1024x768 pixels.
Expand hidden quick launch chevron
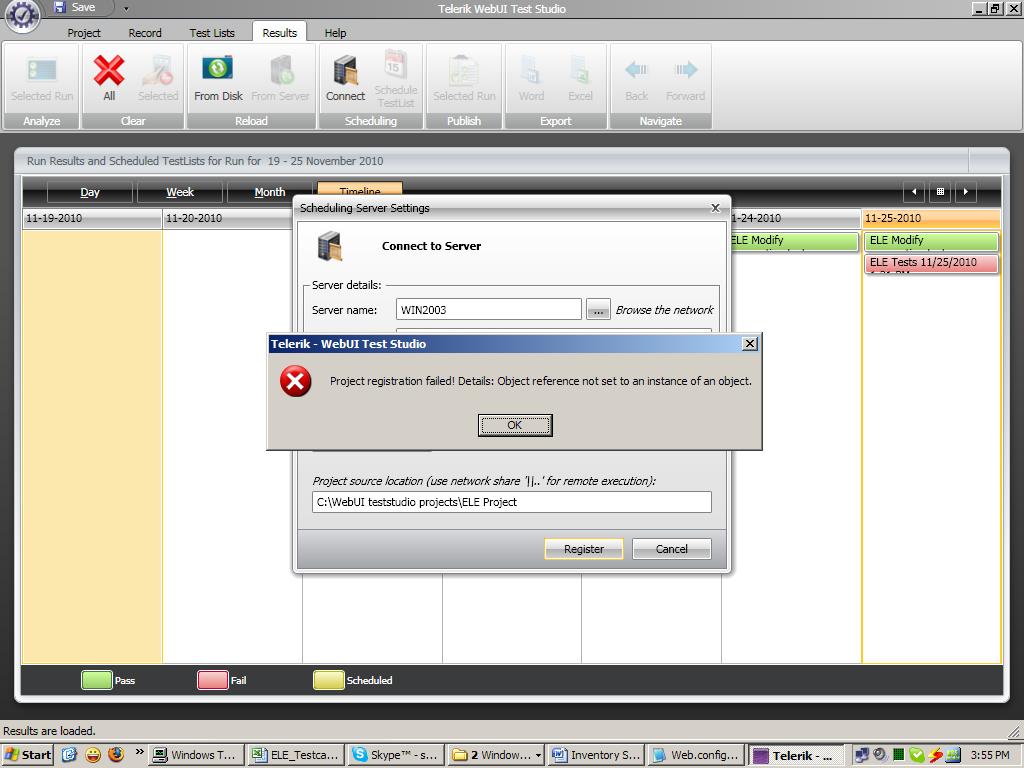139,752
